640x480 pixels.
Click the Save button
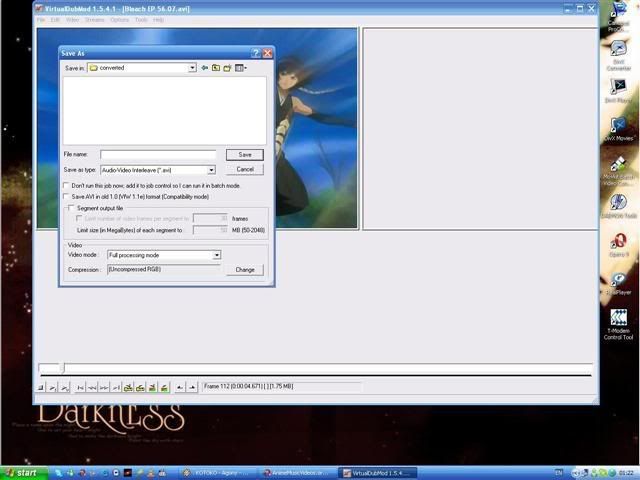pyautogui.click(x=244, y=155)
